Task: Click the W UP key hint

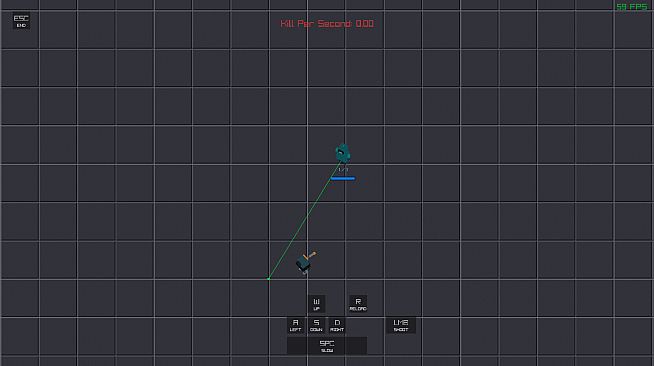Action: tap(316, 304)
